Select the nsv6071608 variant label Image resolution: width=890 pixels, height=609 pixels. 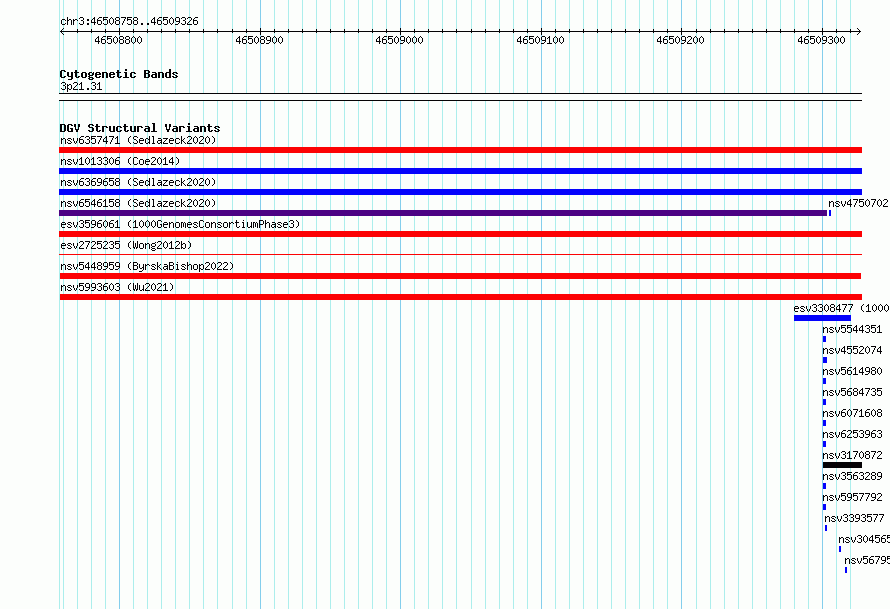pyautogui.click(x=853, y=413)
